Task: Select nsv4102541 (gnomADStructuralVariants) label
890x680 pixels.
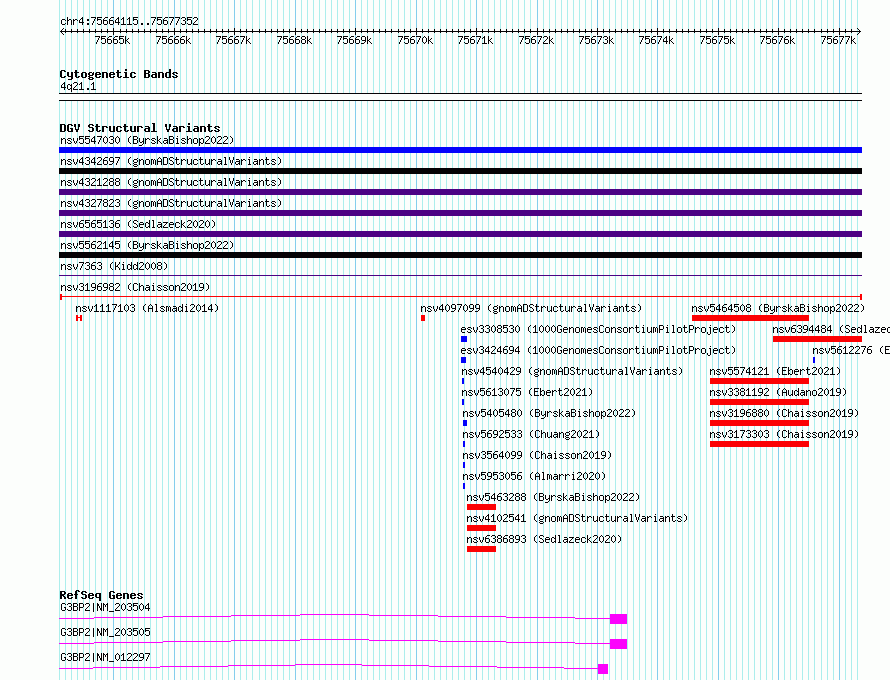Action: coord(577,518)
